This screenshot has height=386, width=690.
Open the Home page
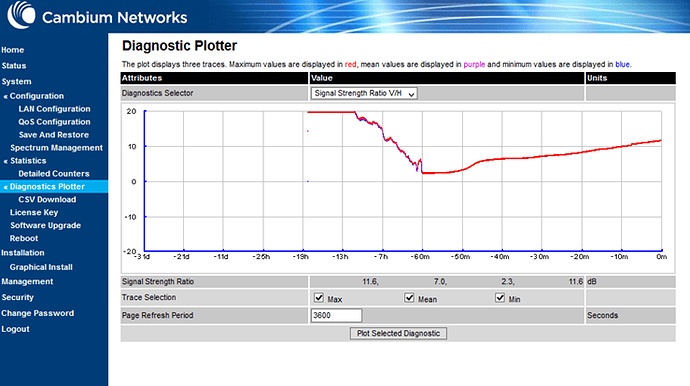[13, 50]
